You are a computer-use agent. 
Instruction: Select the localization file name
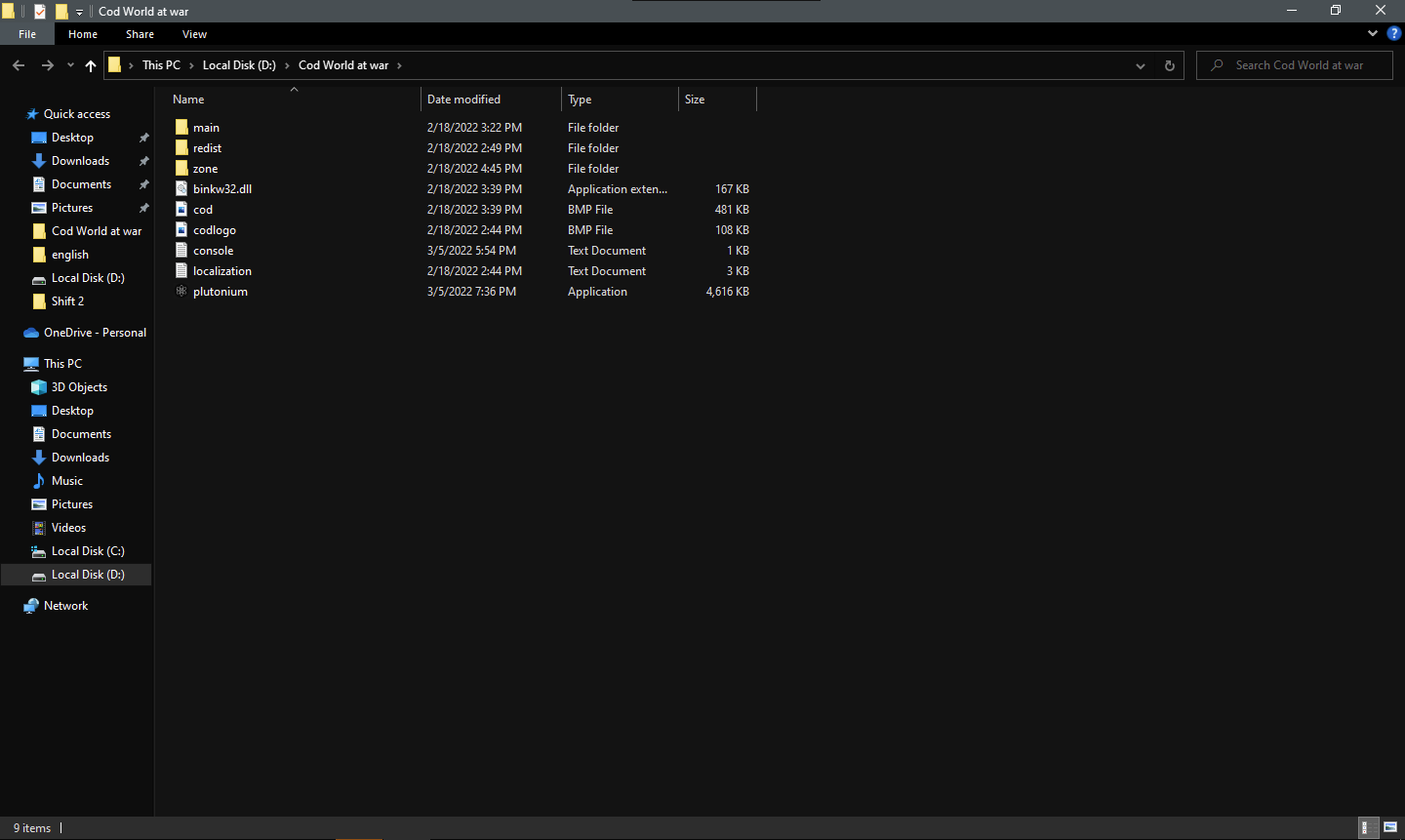coord(222,271)
